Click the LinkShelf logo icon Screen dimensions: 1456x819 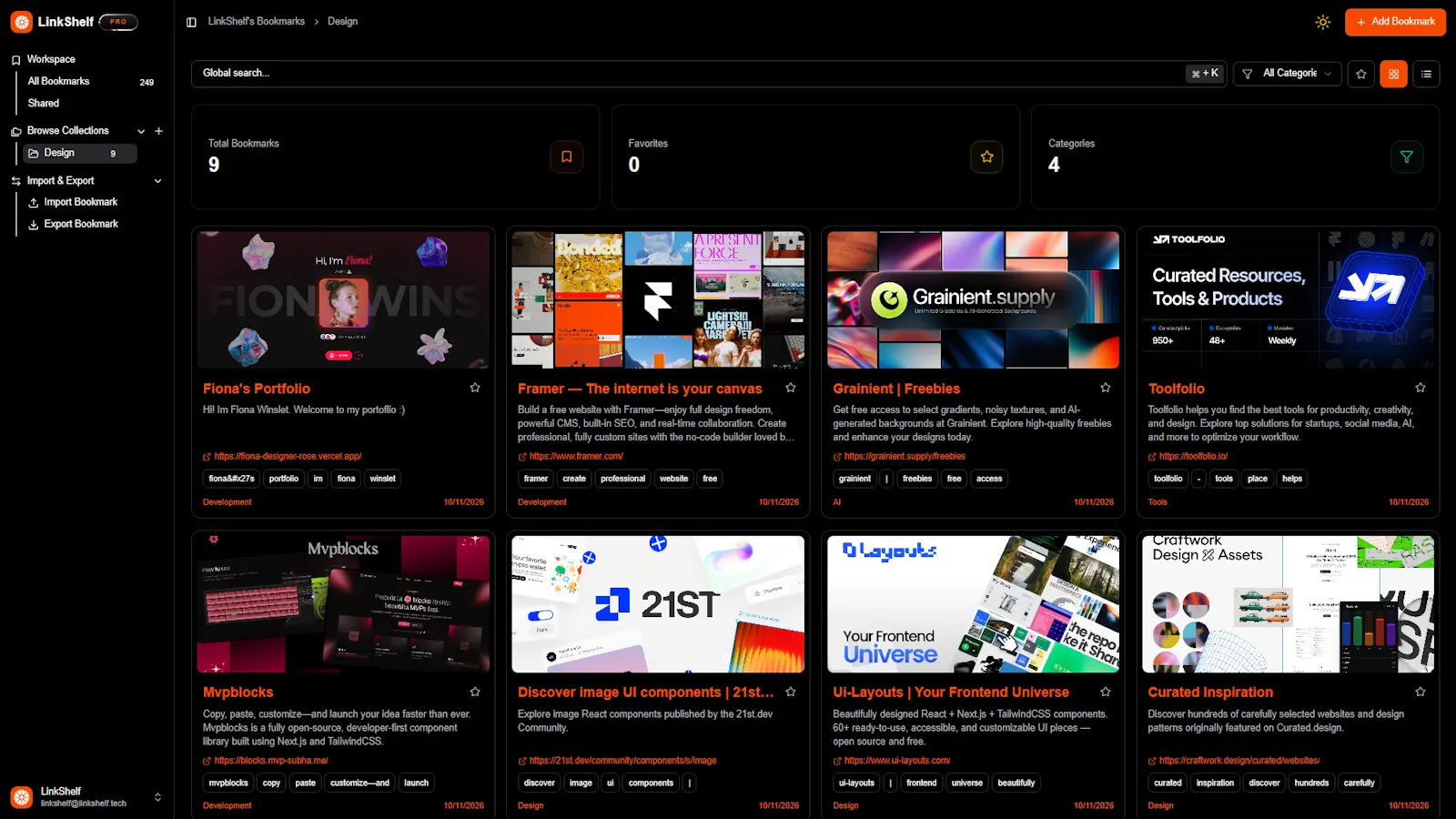tap(21, 22)
